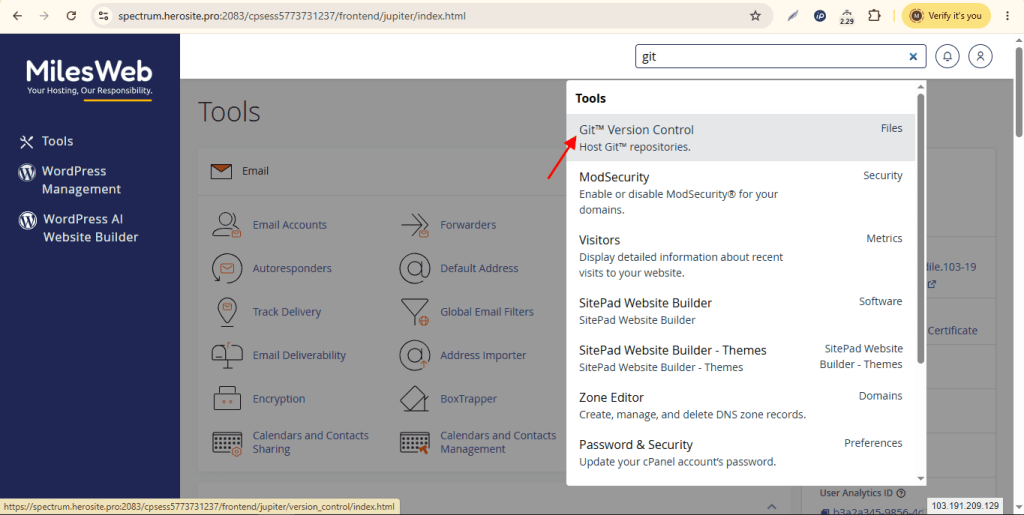Viewport: 1024px width, 515px height.
Task: Open SitePad Website Builder result
Action: (x=741, y=311)
